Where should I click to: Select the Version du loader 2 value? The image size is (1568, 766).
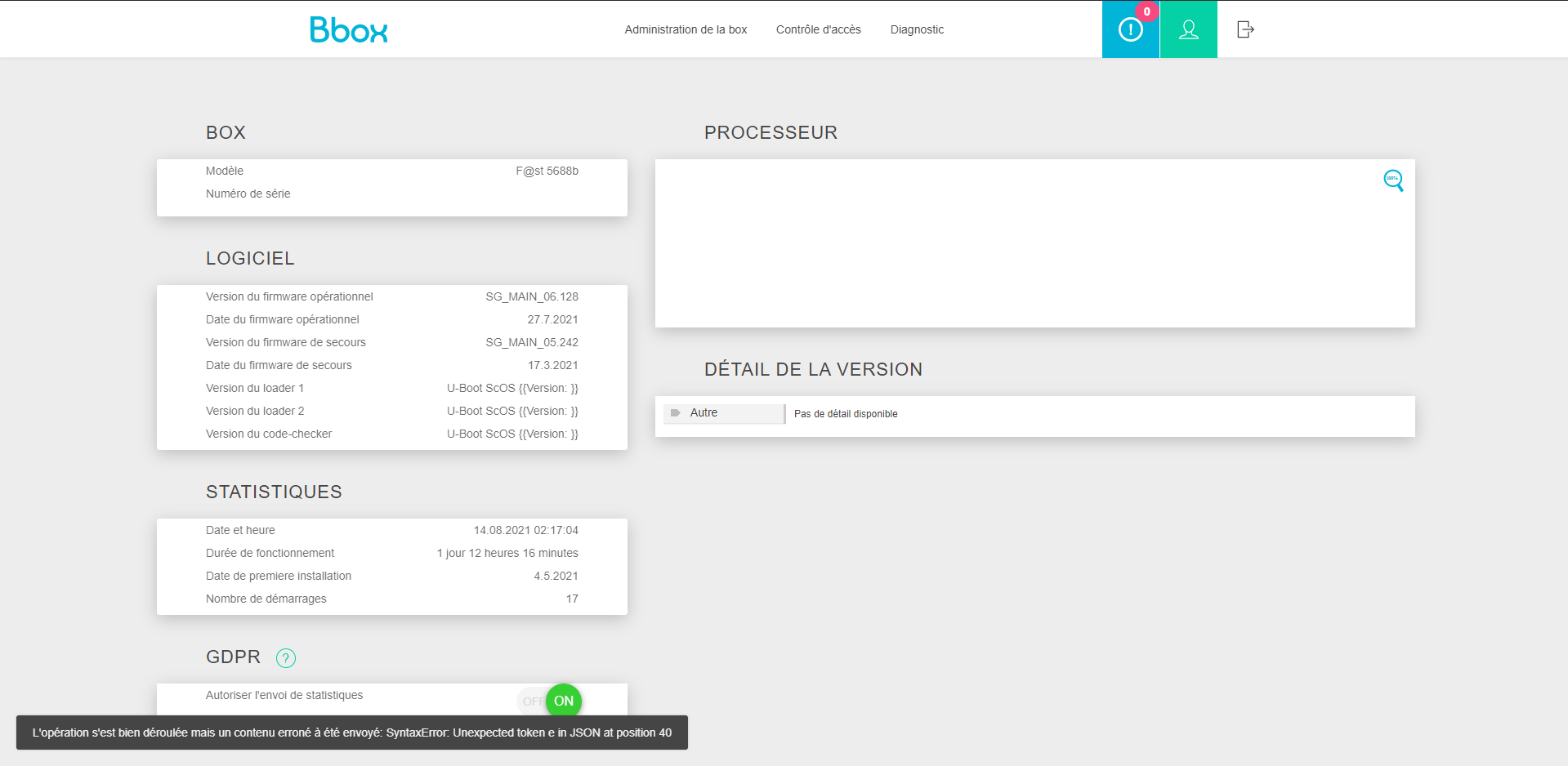click(x=512, y=411)
